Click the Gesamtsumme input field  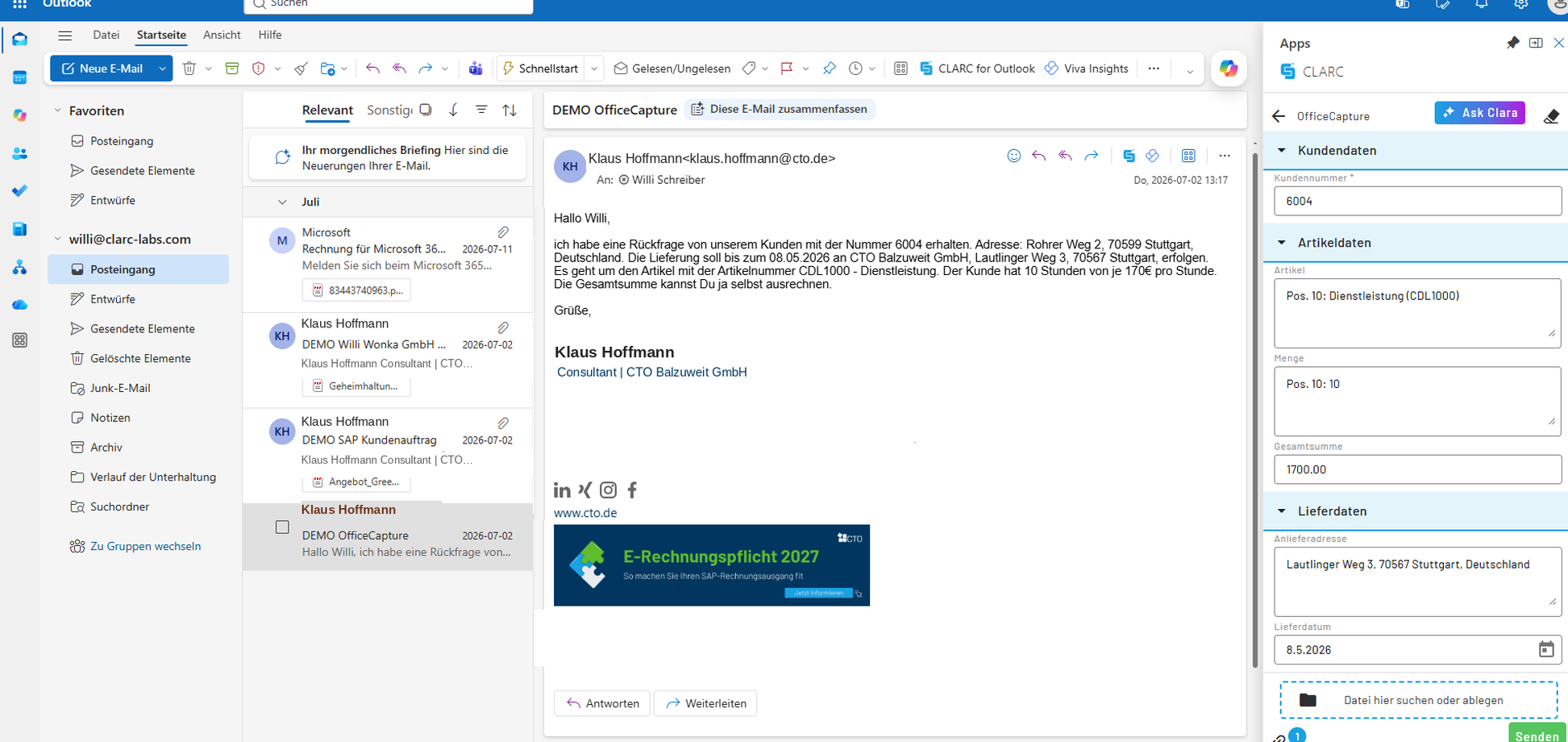(1417, 469)
